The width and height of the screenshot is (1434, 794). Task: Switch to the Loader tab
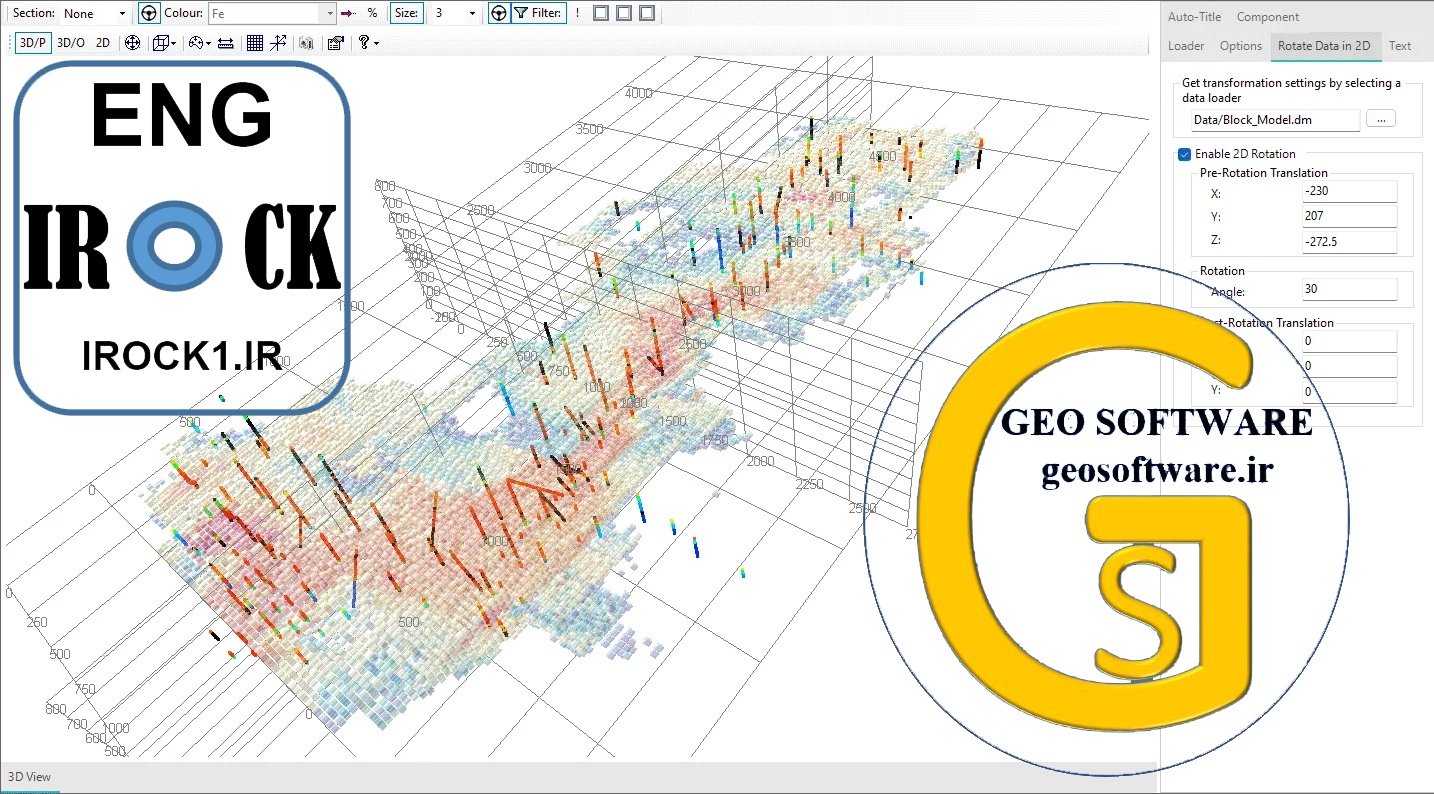(x=1186, y=46)
